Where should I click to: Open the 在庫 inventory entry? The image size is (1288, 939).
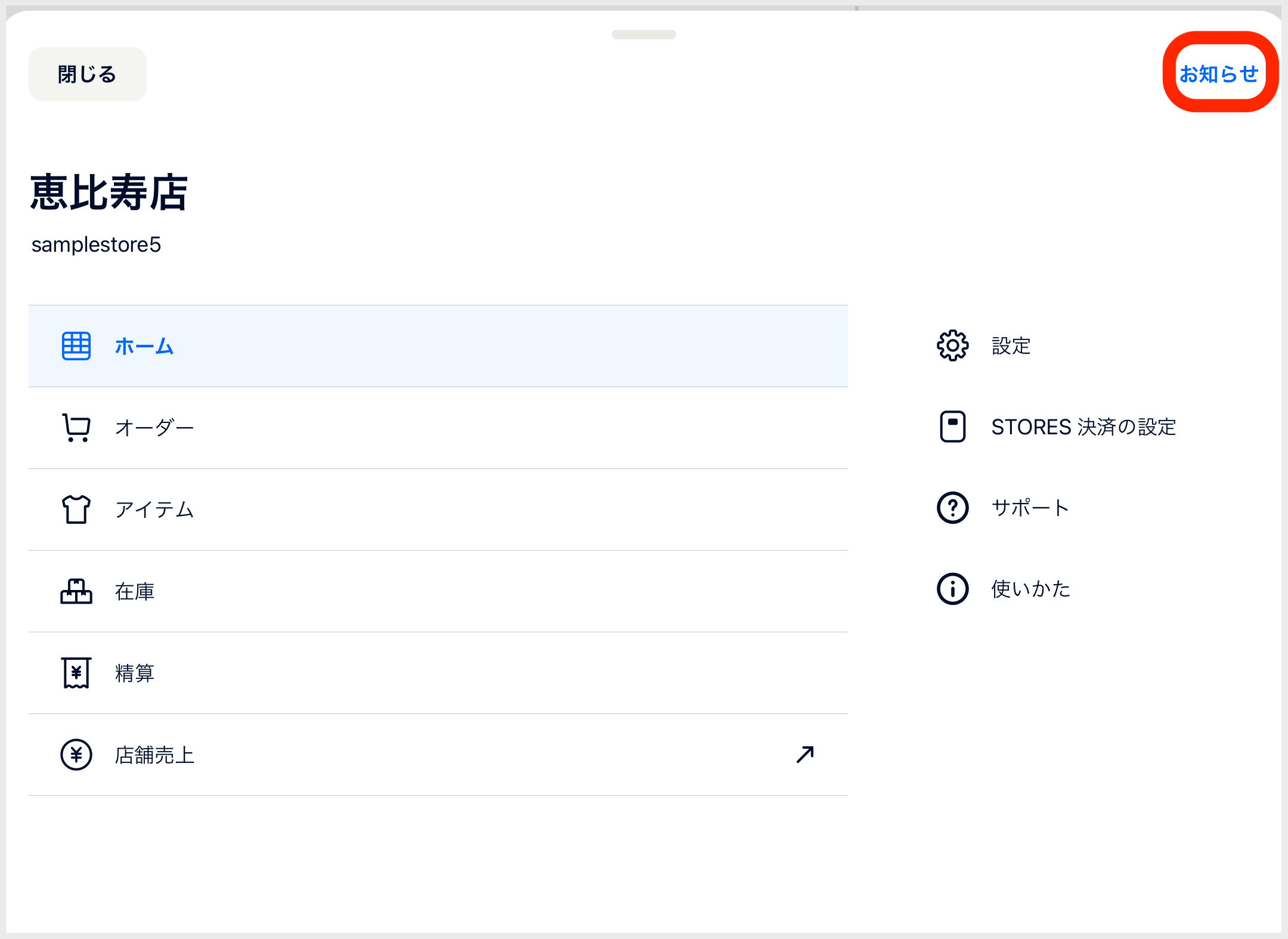[135, 591]
